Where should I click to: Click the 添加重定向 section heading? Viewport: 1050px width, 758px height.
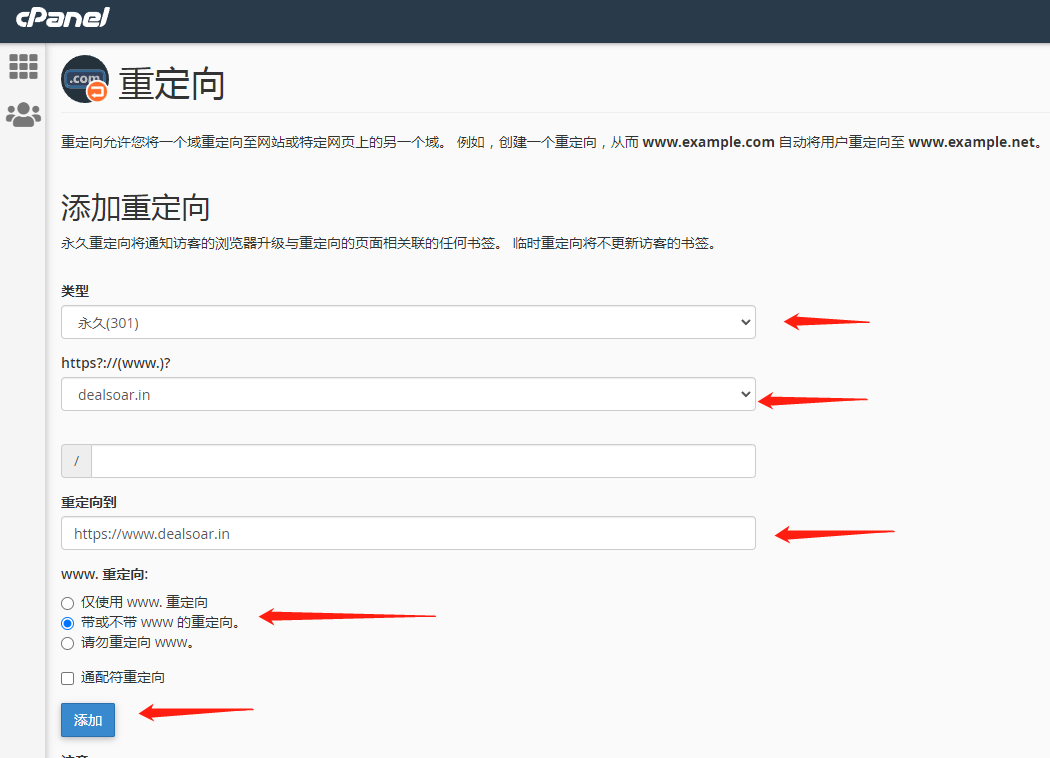click(x=135, y=208)
